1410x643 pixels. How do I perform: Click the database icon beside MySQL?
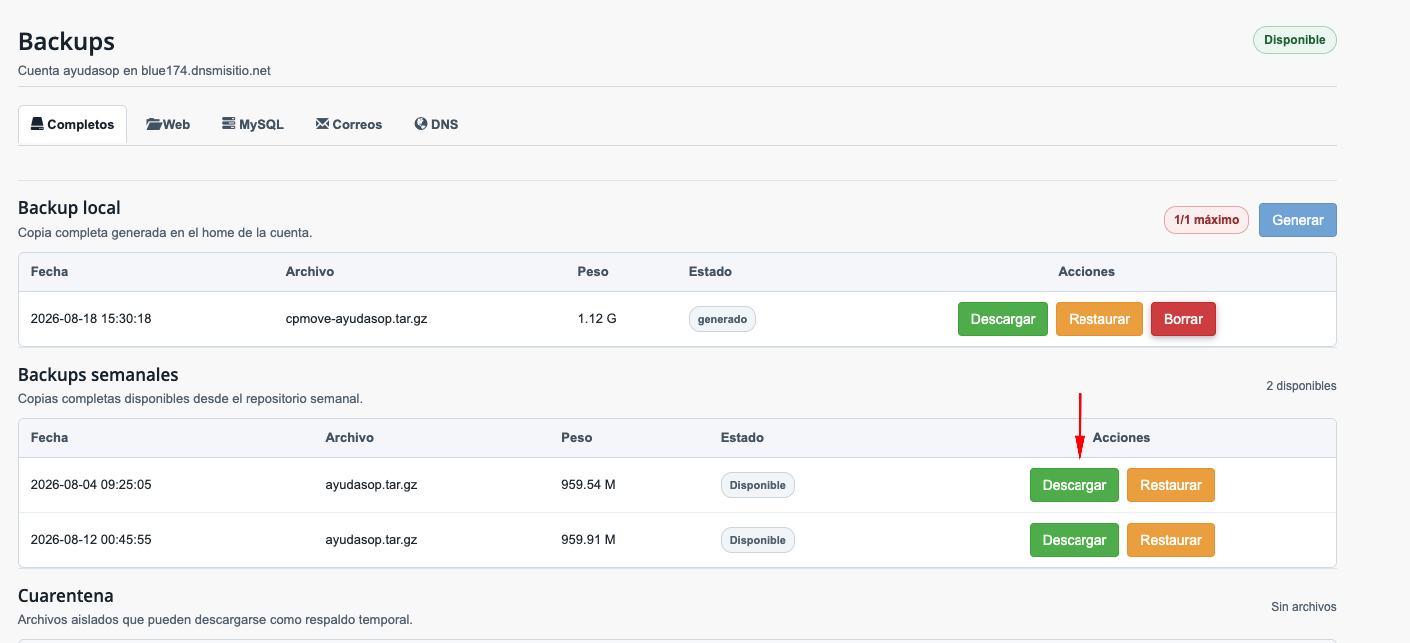[229, 125]
